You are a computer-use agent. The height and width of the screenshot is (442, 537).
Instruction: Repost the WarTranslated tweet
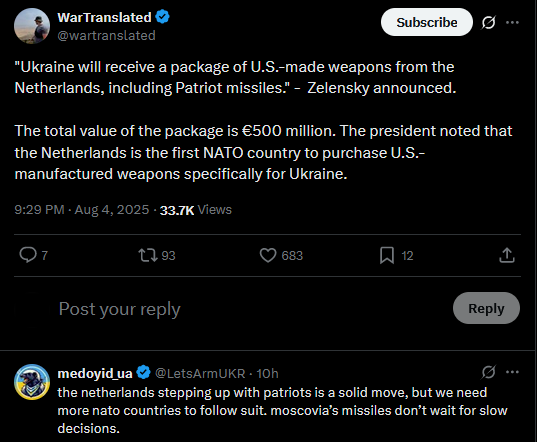point(148,255)
